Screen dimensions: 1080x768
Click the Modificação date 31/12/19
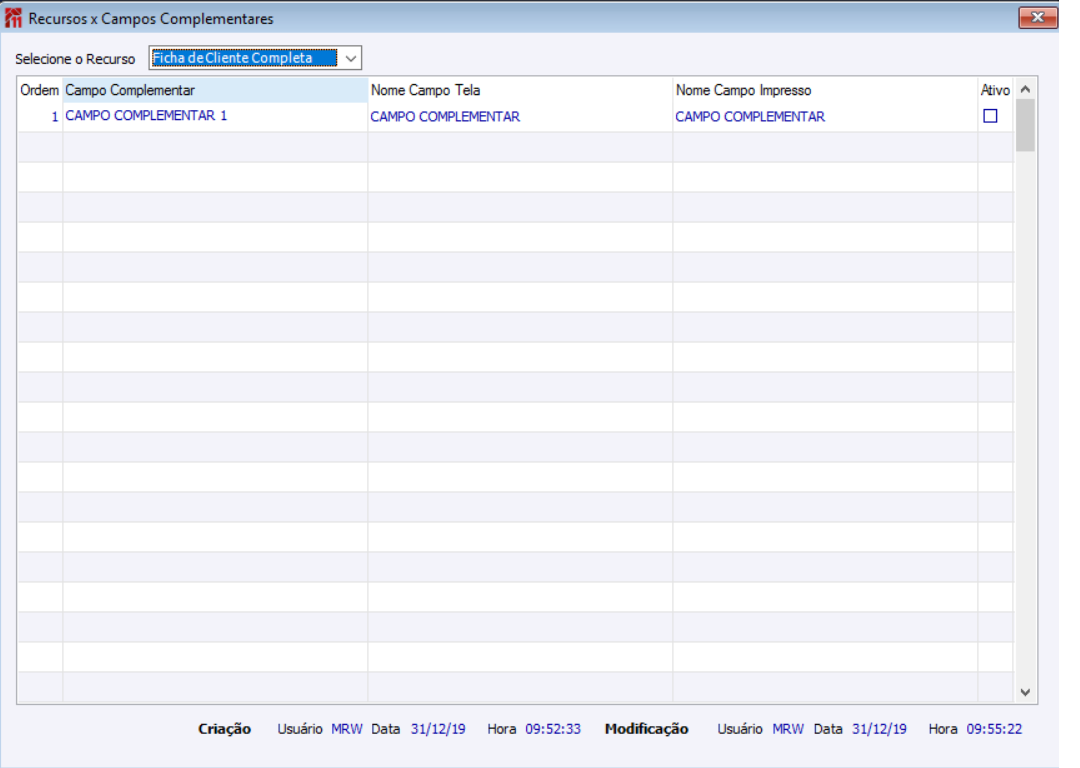[880, 729]
